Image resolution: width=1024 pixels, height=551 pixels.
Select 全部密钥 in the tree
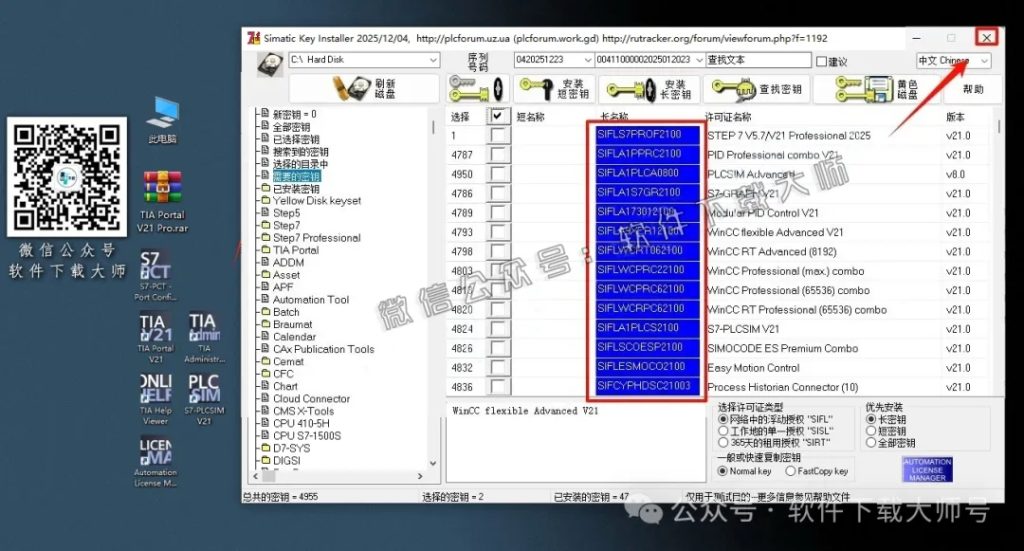click(291, 127)
